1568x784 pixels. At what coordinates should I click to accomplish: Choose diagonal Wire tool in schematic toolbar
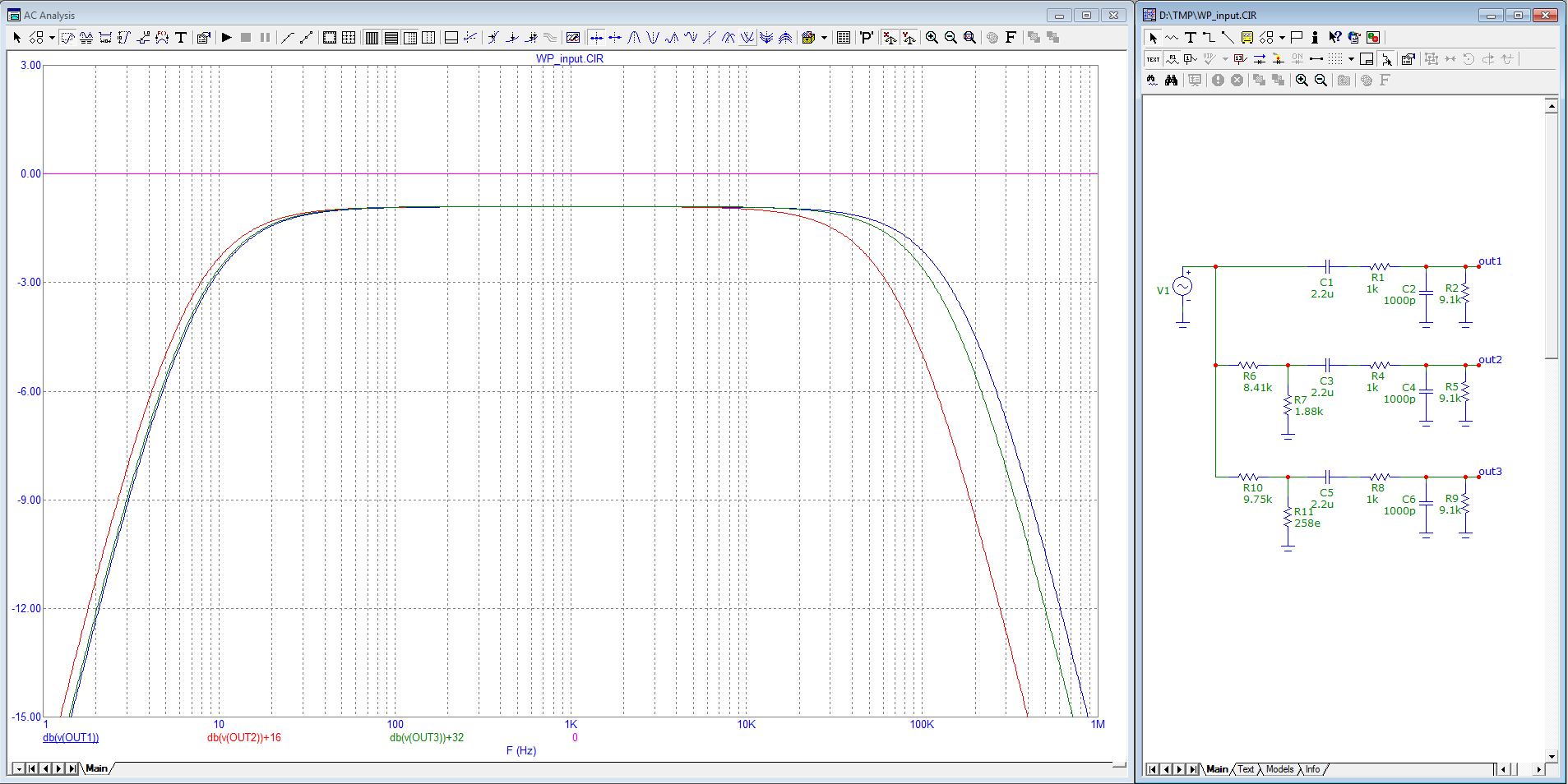[1228, 37]
